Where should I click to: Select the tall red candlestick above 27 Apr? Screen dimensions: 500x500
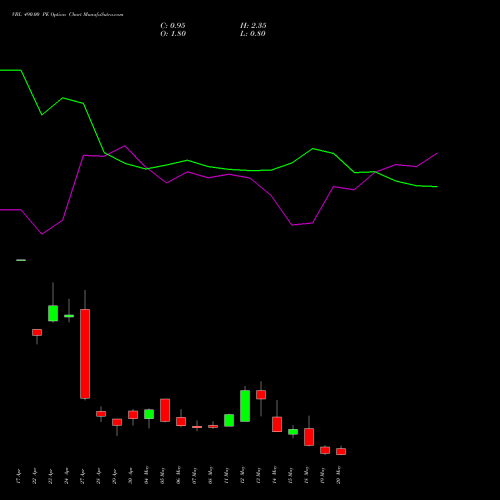pyautogui.click(x=85, y=354)
